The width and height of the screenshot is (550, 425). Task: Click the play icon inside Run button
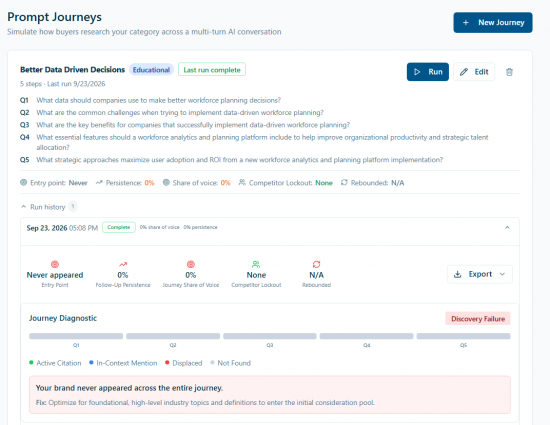417,72
